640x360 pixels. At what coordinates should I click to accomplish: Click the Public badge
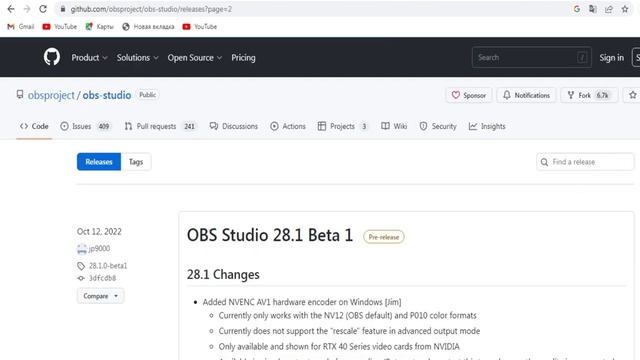(x=147, y=95)
